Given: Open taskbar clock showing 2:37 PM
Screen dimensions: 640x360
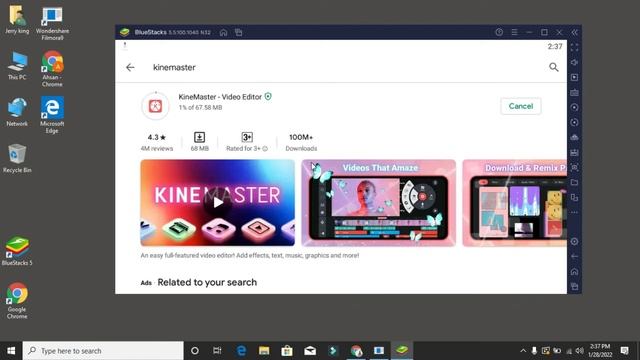Looking at the screenshot, I should (x=600, y=351).
